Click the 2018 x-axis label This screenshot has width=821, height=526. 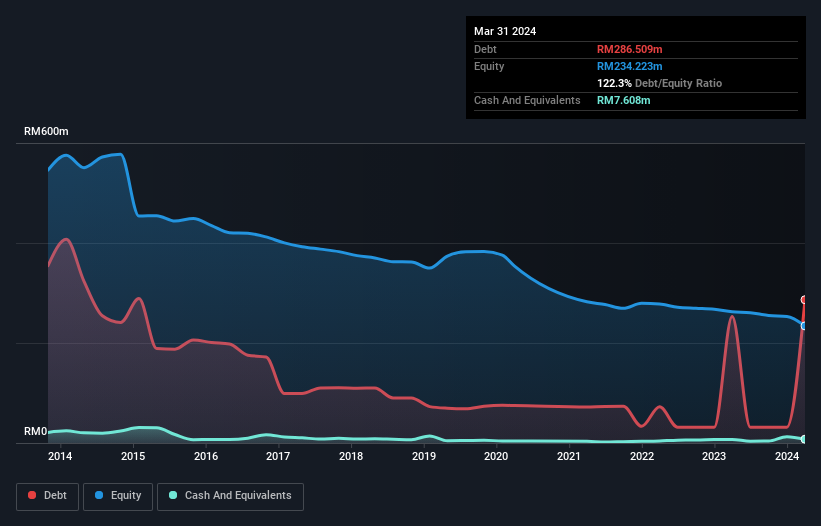[351, 456]
